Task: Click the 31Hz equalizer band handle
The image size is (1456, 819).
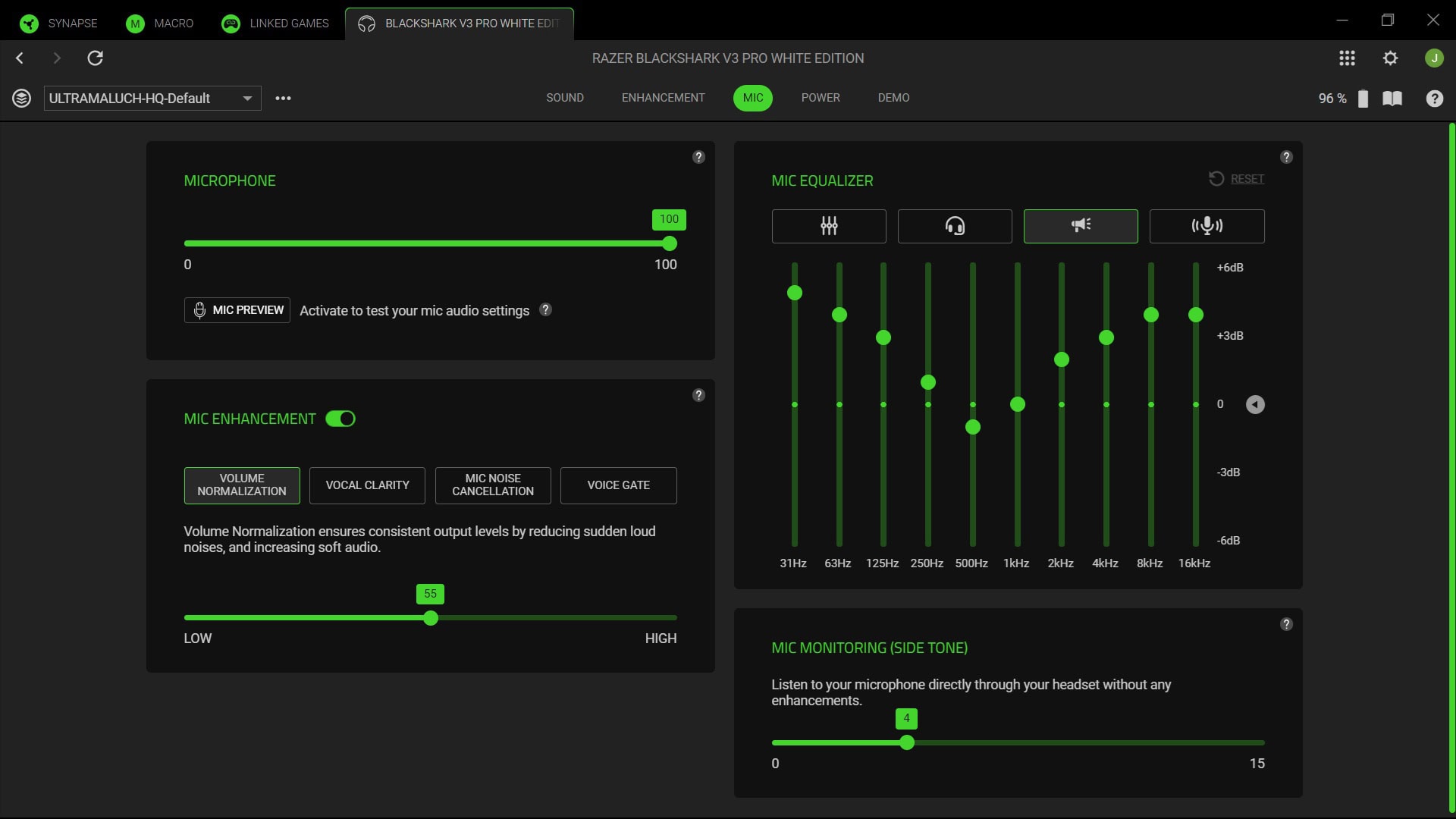Action: (795, 293)
